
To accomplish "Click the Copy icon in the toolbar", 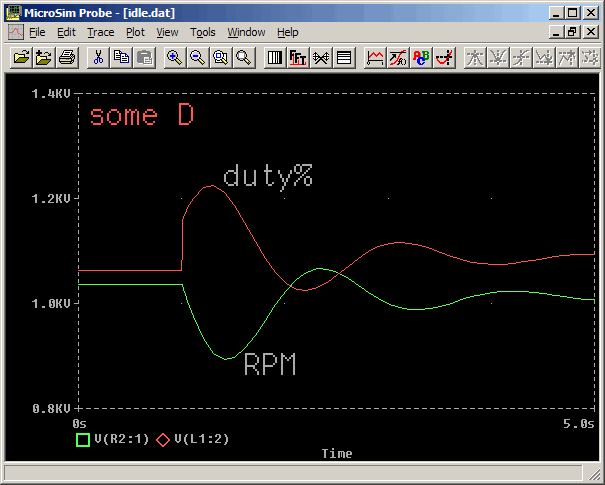I will (x=121, y=57).
